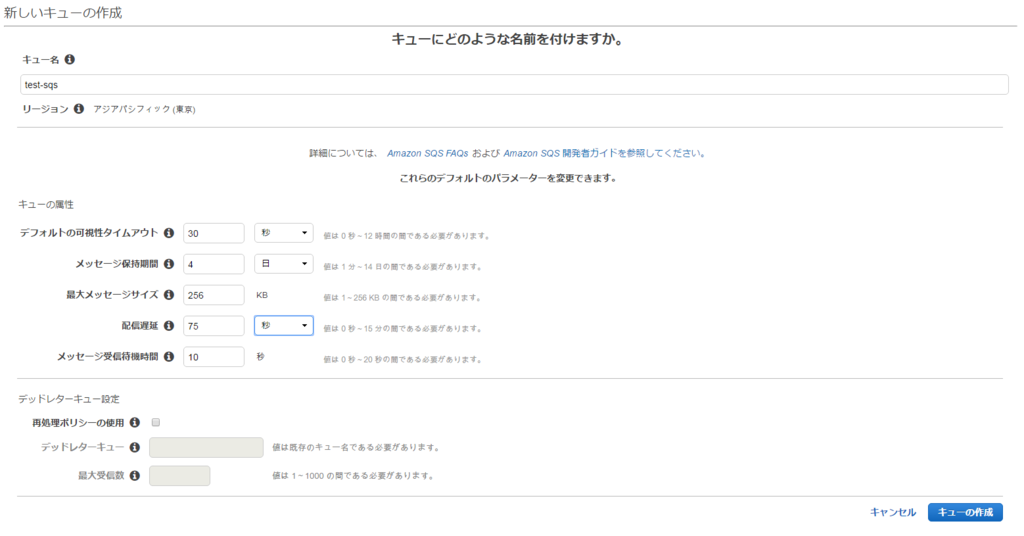Screen dimensions: 1024x536
Task: Click the message retention field showing 4
Action: click(214, 264)
